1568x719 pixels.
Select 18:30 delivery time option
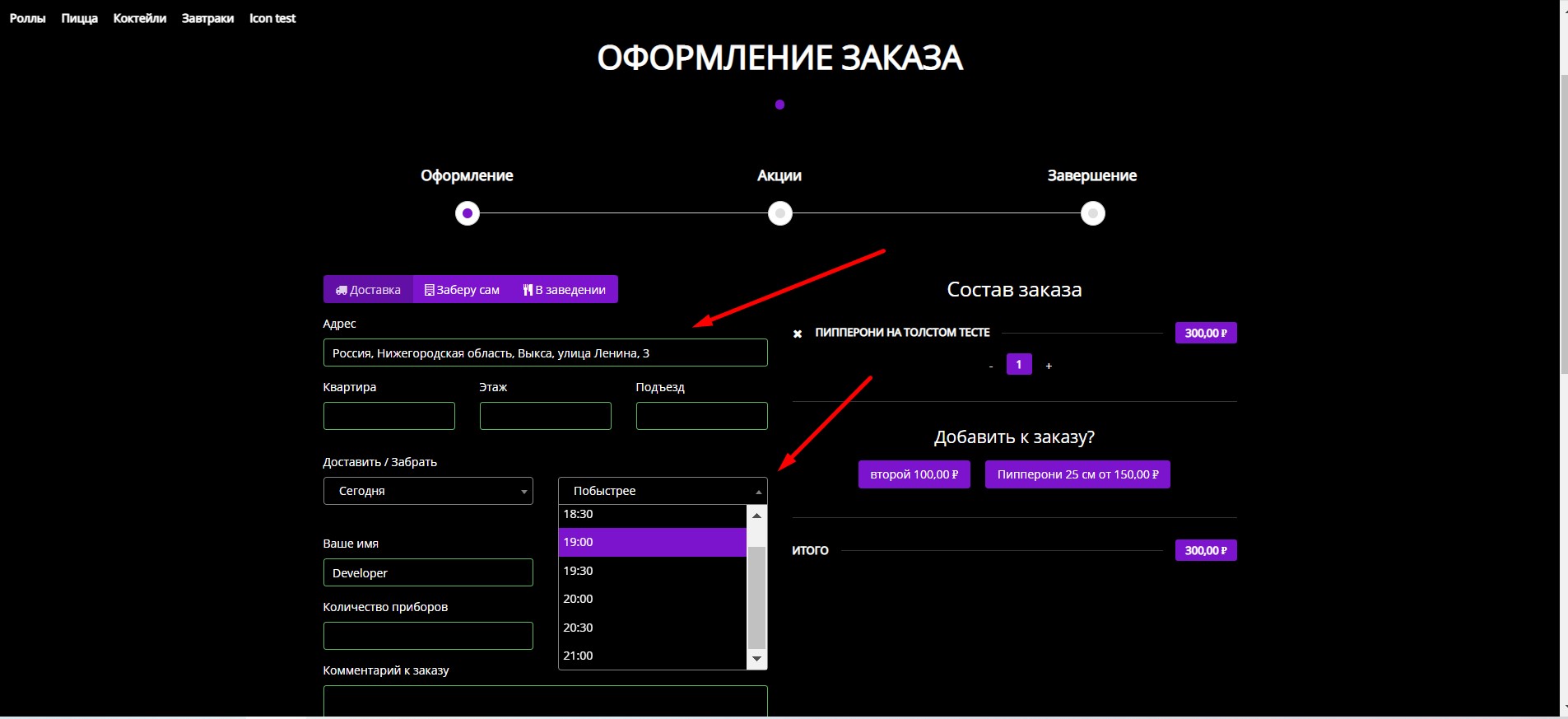tap(652, 515)
